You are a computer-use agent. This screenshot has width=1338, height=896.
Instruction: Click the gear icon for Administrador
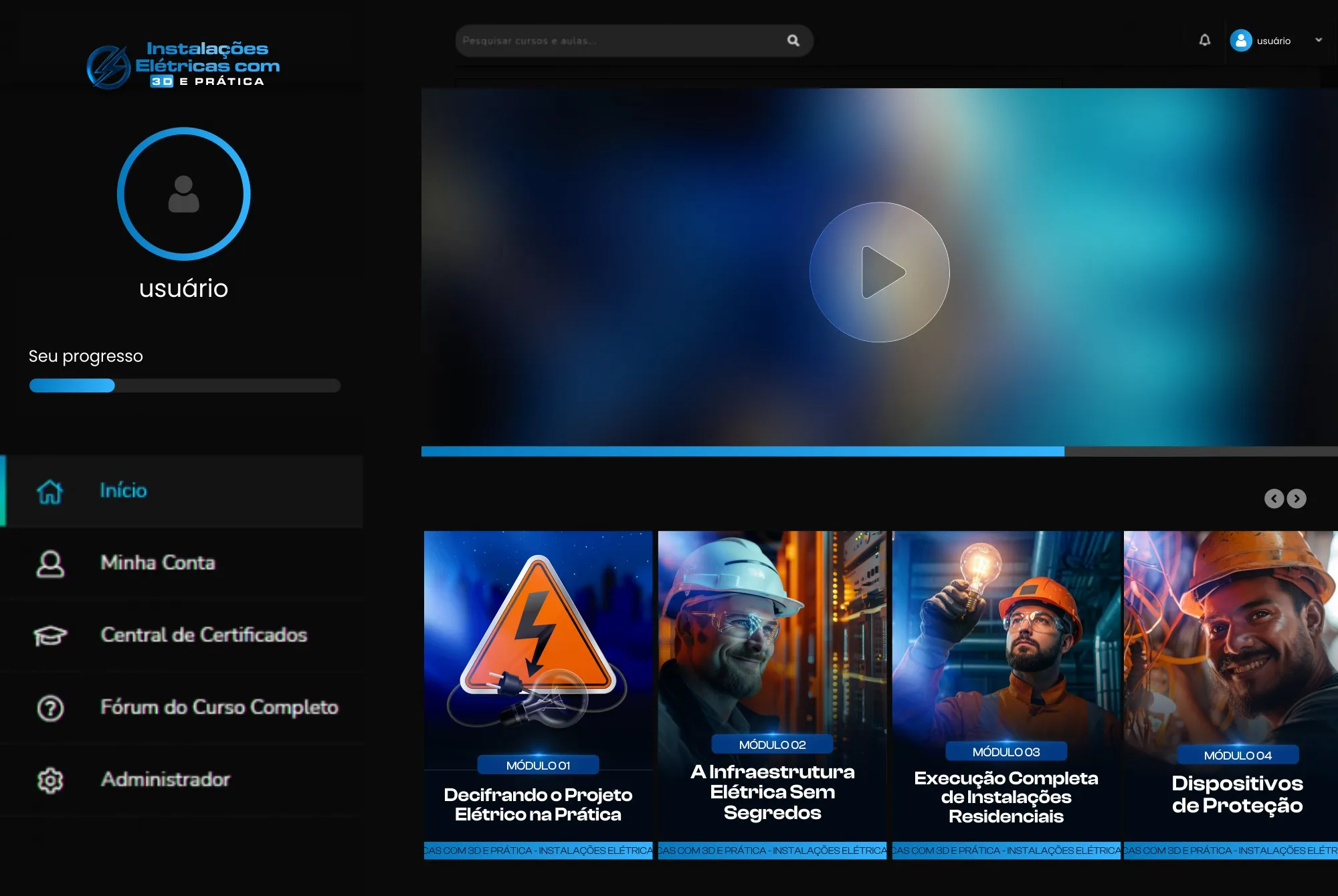click(50, 780)
